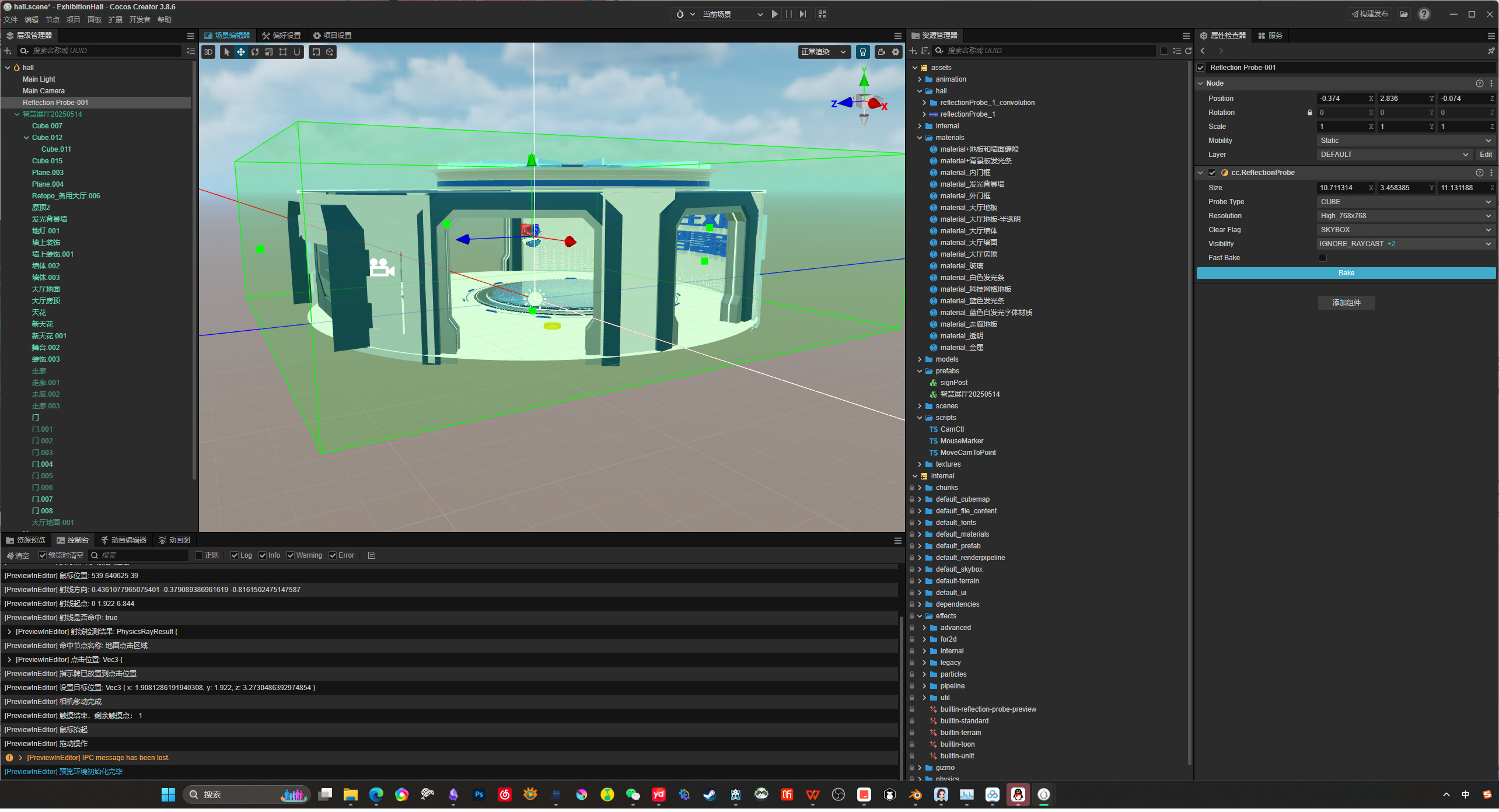
Task: Switch scene view with 3D button
Action: pos(208,52)
